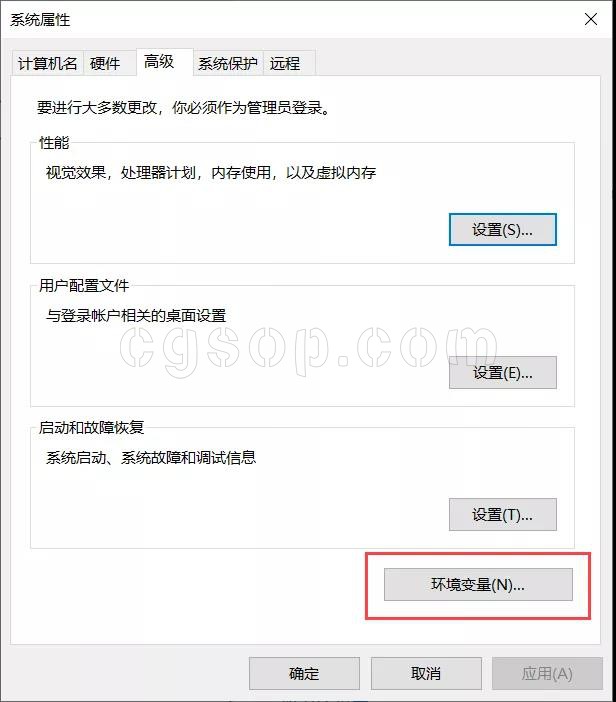Go to the 系统保护 tab
Screen dimensions: 616x702
point(228,64)
